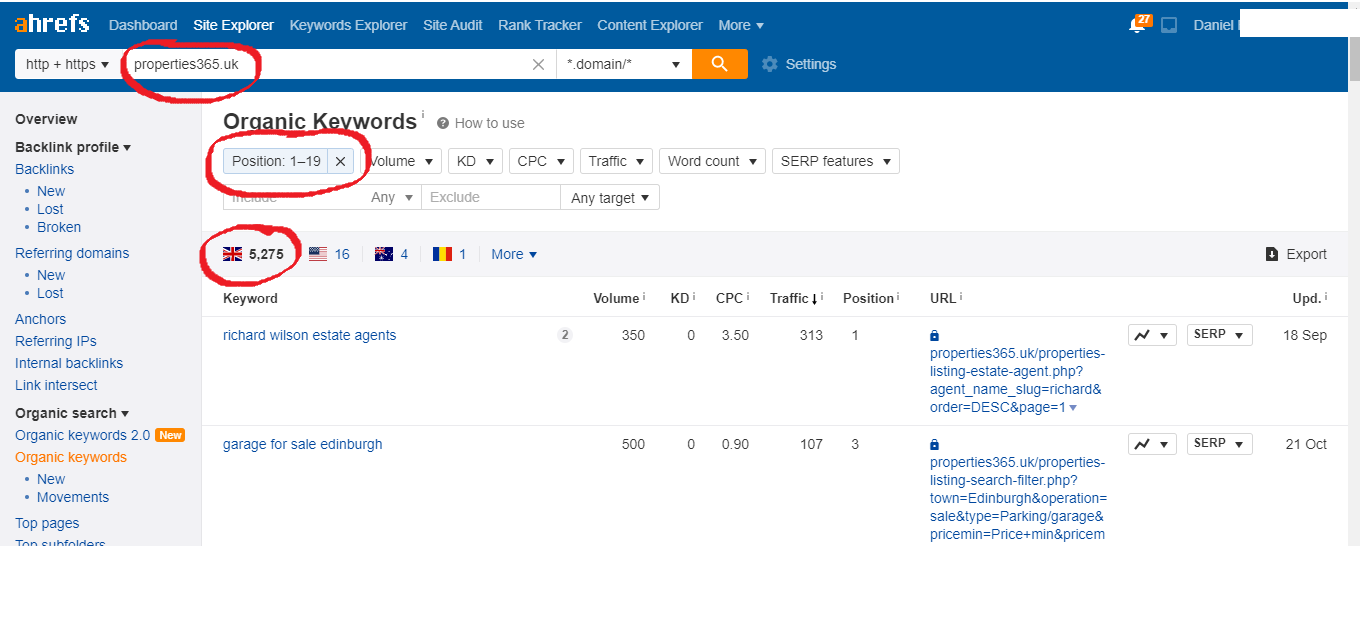Select the UK flag 5,275 results
This screenshot has height=628, width=1360.
point(253,254)
